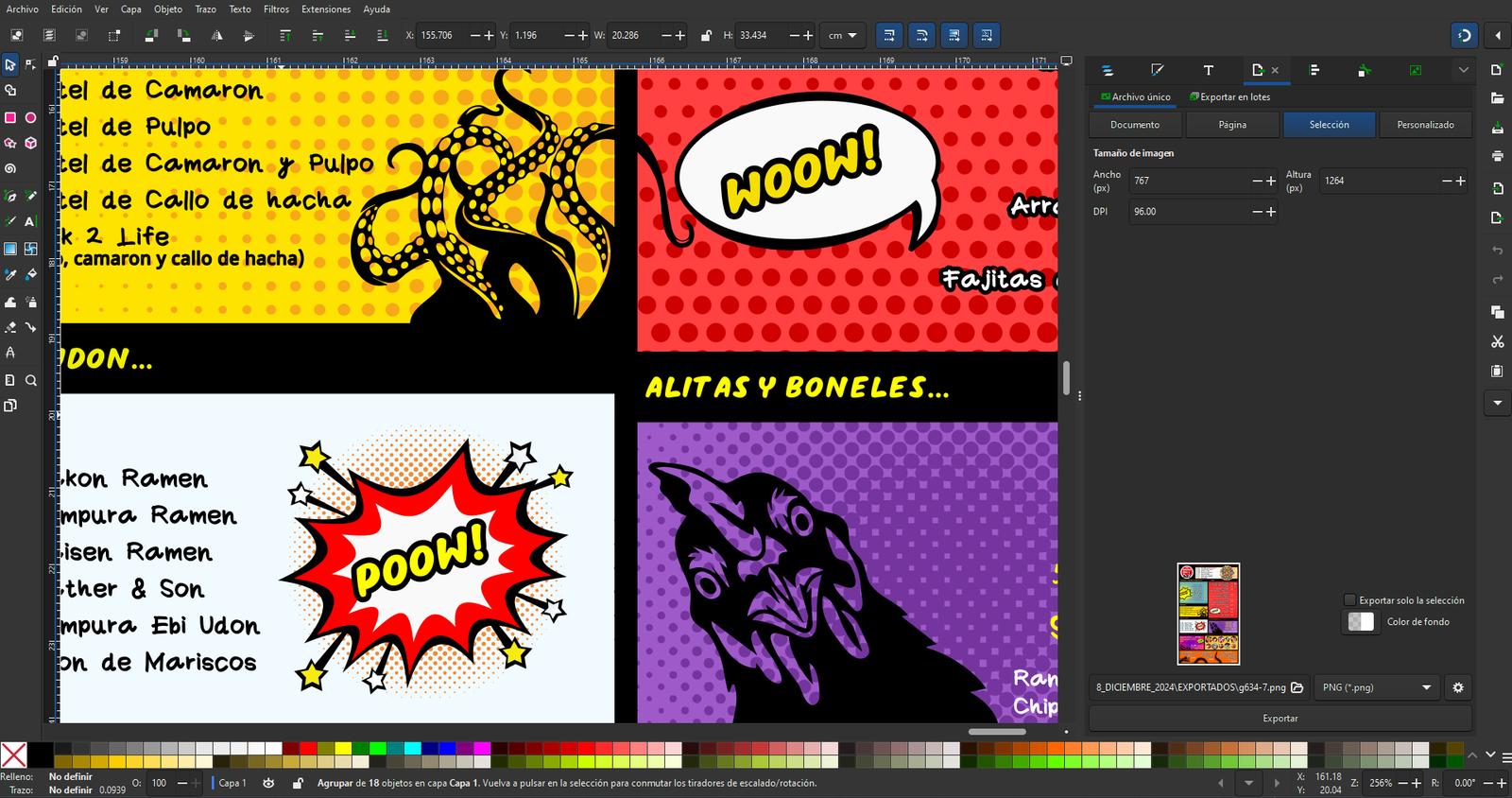The width and height of the screenshot is (1512, 798).
Task: Open the Filtros menu
Action: [276, 9]
